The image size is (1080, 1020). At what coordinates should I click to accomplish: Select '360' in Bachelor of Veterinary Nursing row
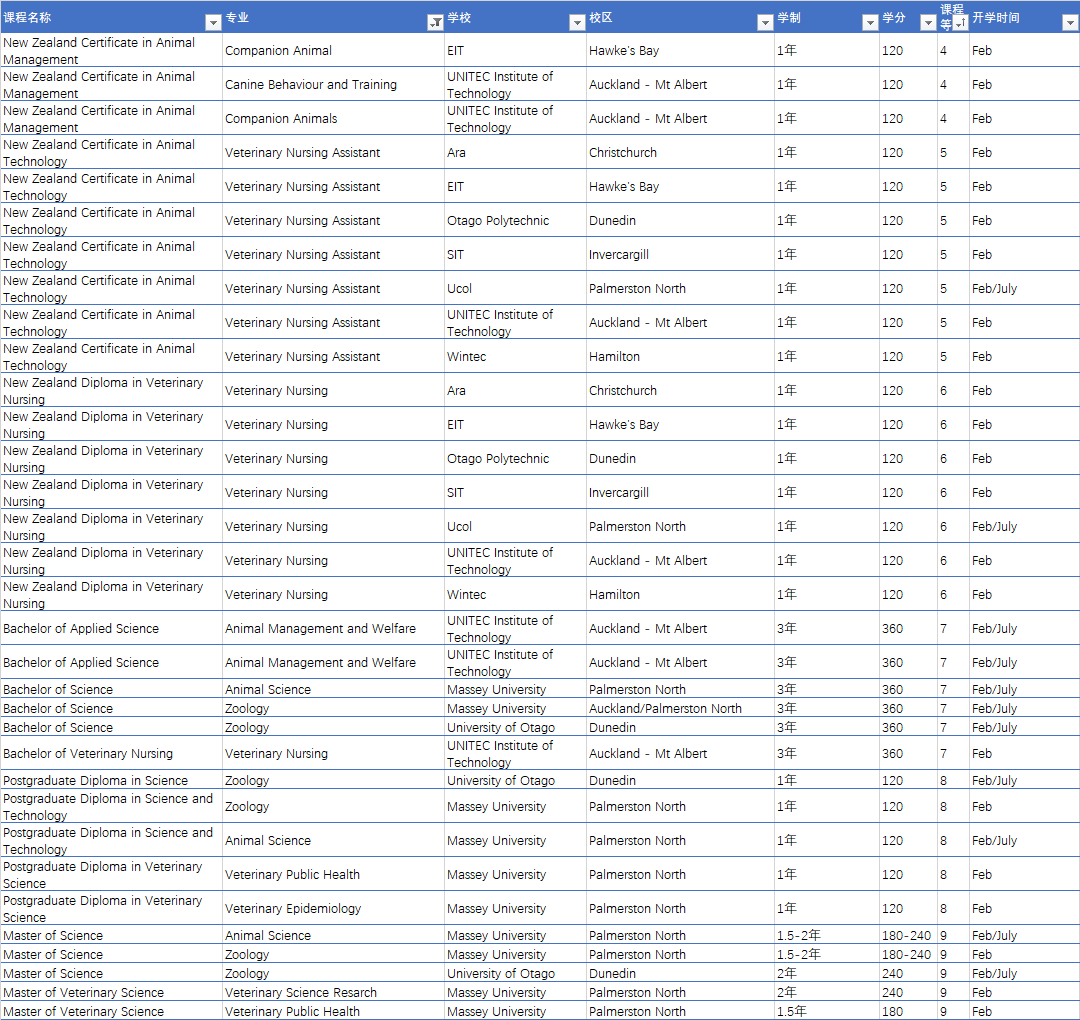point(908,753)
